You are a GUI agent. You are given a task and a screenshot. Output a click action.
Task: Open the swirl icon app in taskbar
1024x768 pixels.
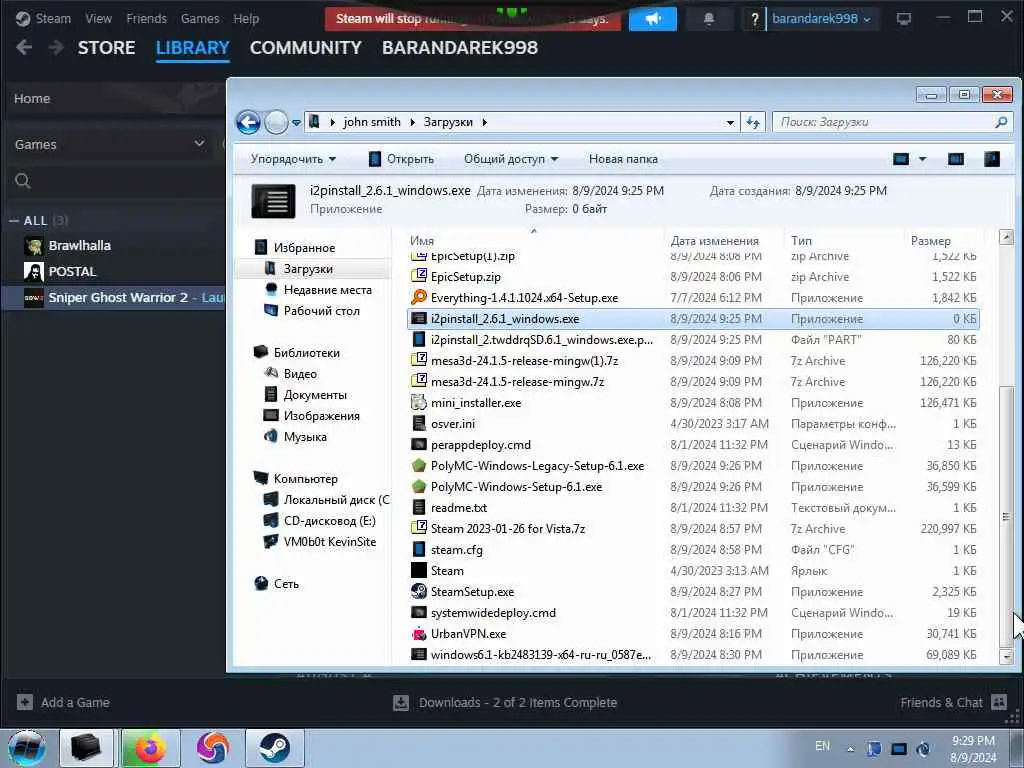pyautogui.click(x=212, y=748)
